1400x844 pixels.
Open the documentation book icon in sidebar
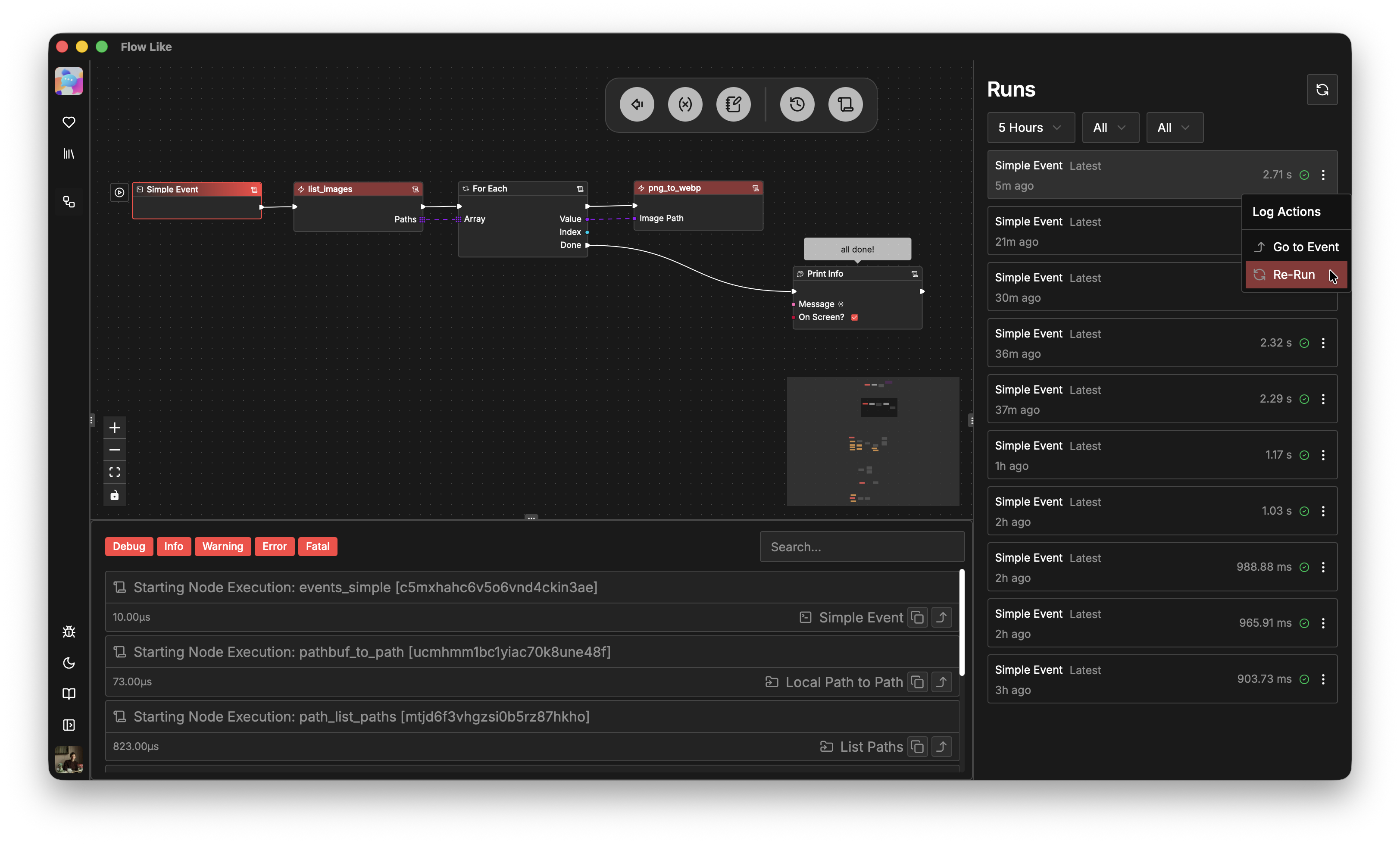coord(69,694)
